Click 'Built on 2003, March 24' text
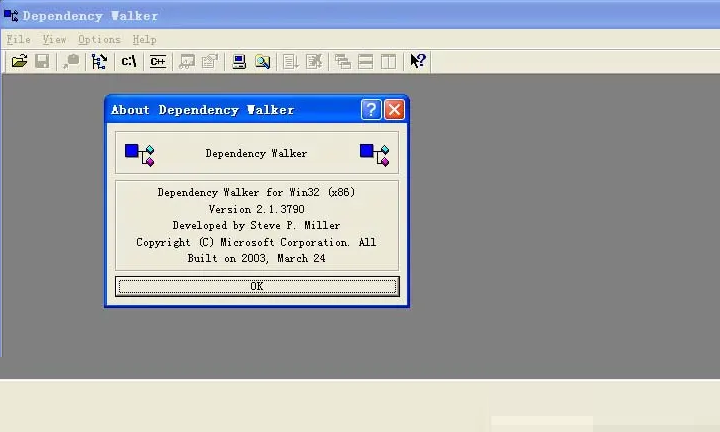Screen dimensions: 720x432 [x=256, y=258]
